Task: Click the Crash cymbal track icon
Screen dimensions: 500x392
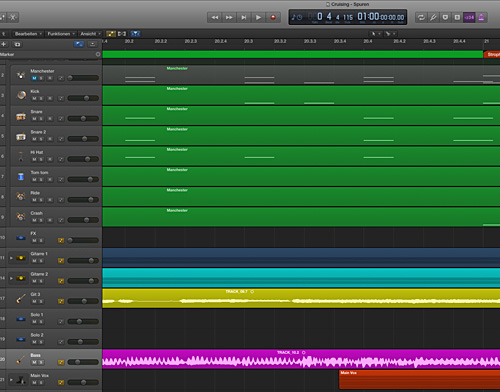Action: pyautogui.click(x=21, y=217)
